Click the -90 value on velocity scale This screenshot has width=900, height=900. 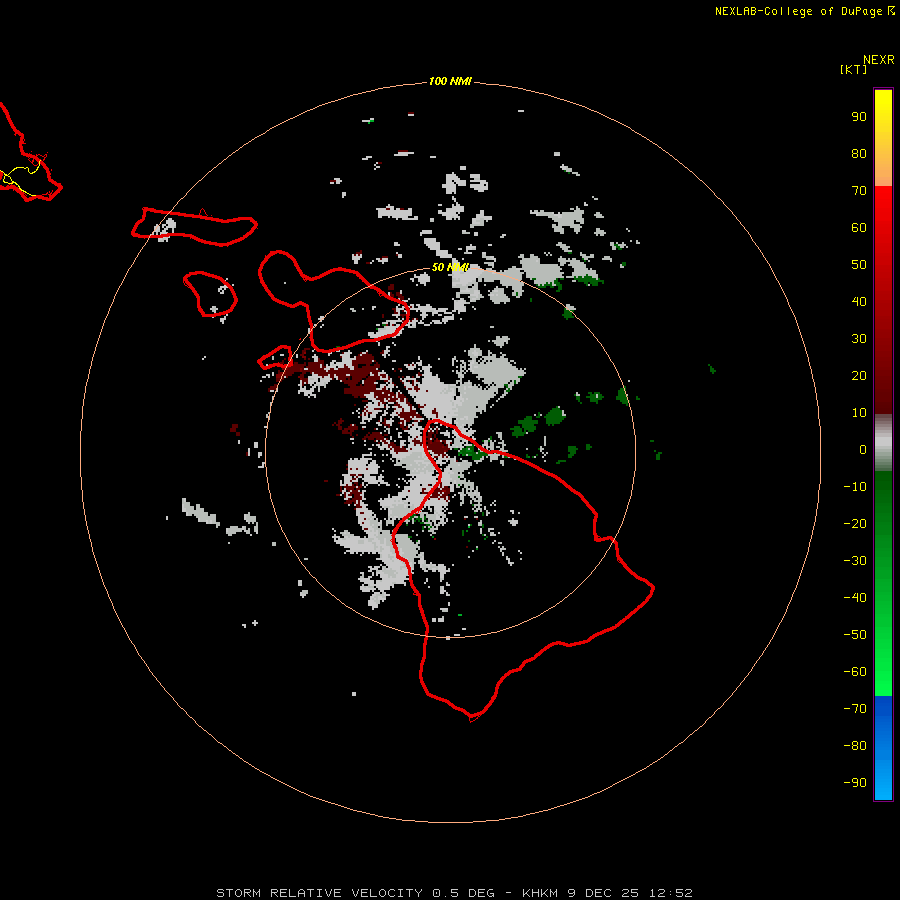pos(855,783)
